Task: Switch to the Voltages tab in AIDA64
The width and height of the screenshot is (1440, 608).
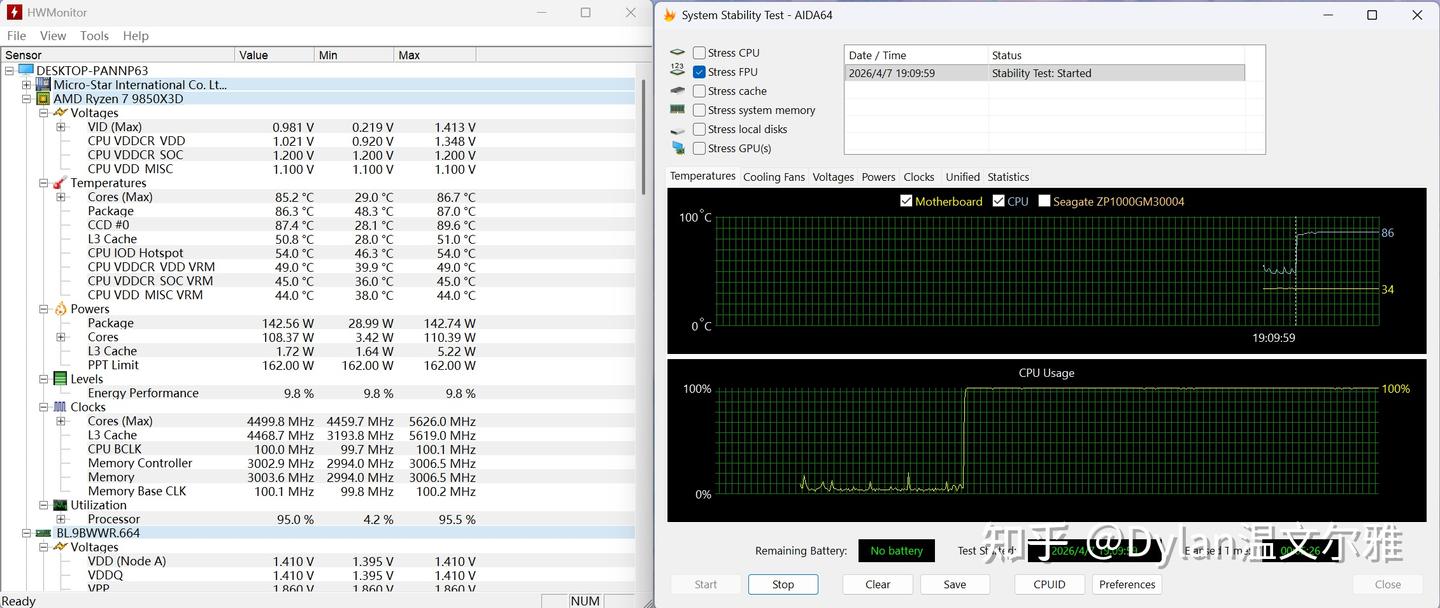Action: tap(833, 177)
